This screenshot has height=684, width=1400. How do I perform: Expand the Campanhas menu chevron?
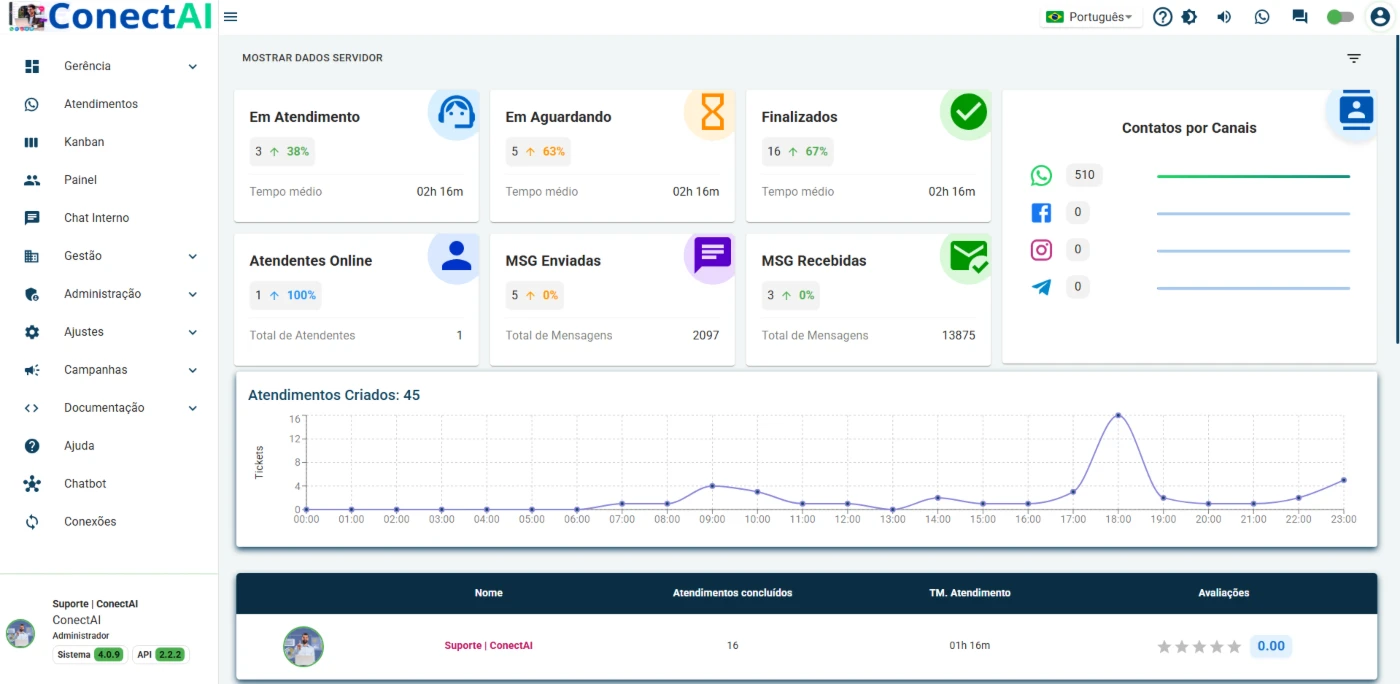(193, 370)
